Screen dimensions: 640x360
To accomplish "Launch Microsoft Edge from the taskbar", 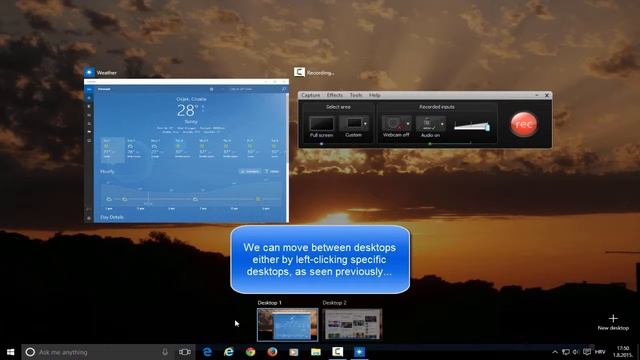I will pos(207,352).
